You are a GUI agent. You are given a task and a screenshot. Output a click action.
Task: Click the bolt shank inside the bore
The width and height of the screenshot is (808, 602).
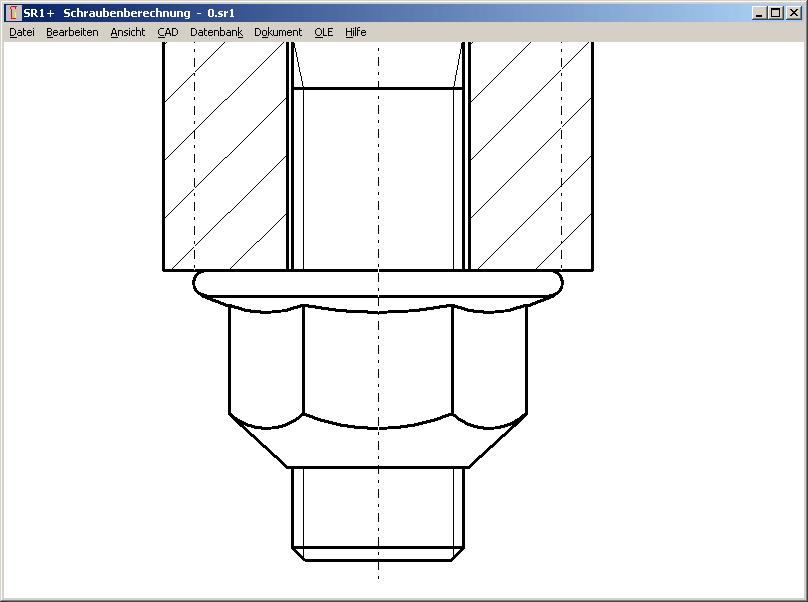(378, 180)
